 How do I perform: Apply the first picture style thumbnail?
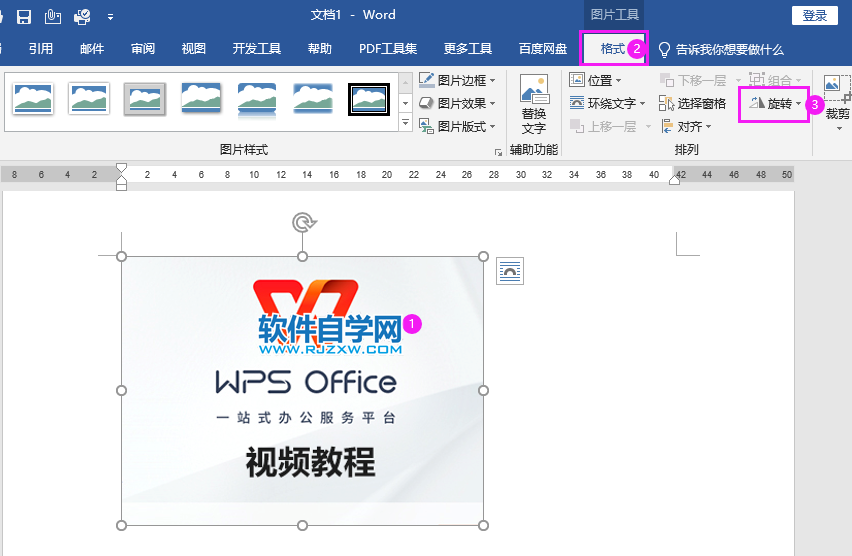(33, 98)
